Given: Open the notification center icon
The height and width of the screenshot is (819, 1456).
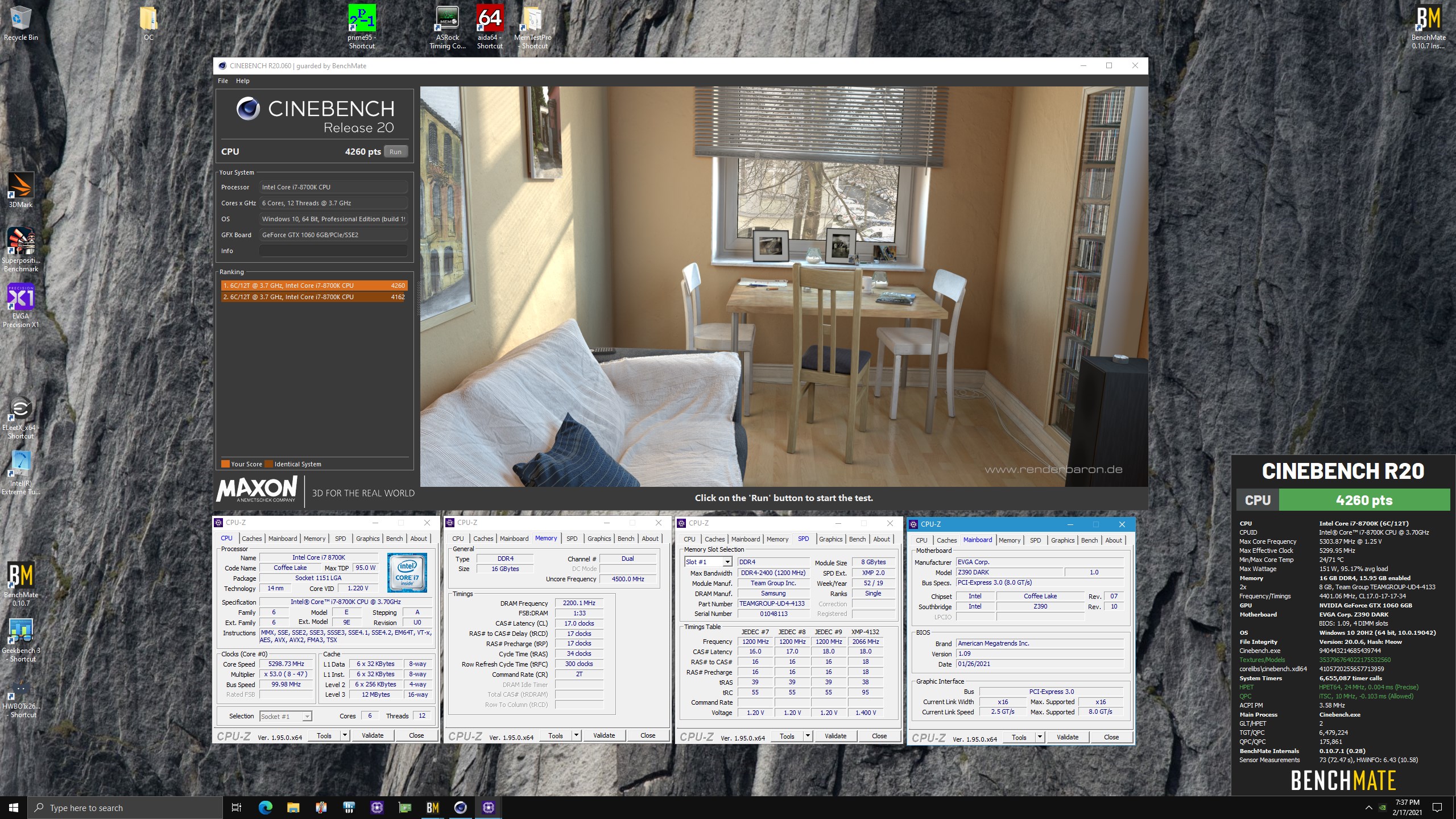Looking at the screenshot, I should click(1437, 808).
